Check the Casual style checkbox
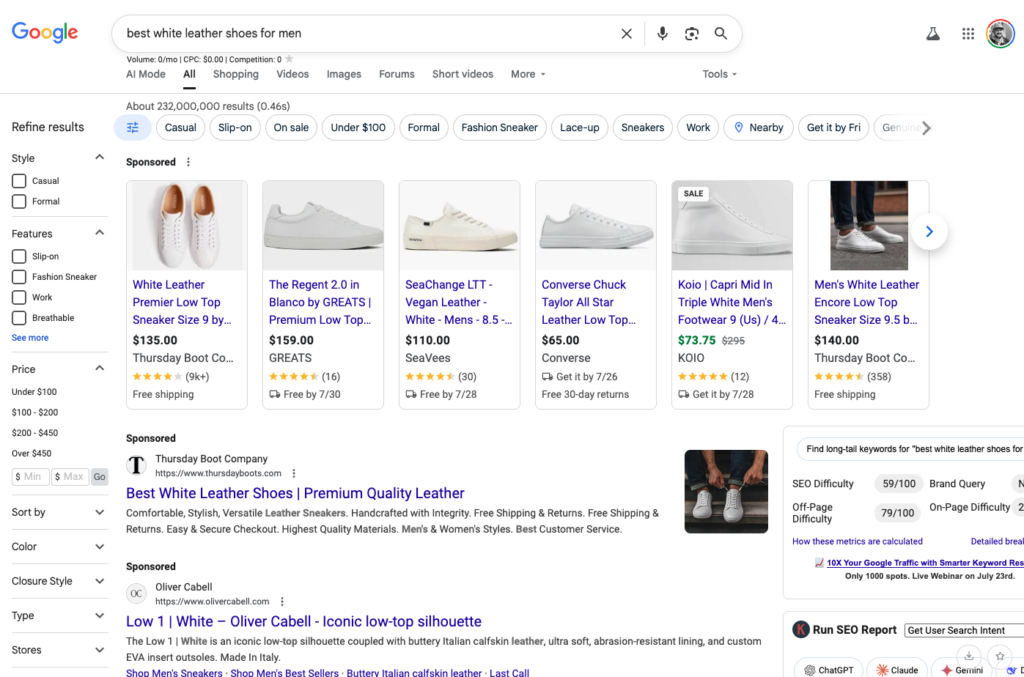Image resolution: width=1024 pixels, height=677 pixels. coord(19,181)
